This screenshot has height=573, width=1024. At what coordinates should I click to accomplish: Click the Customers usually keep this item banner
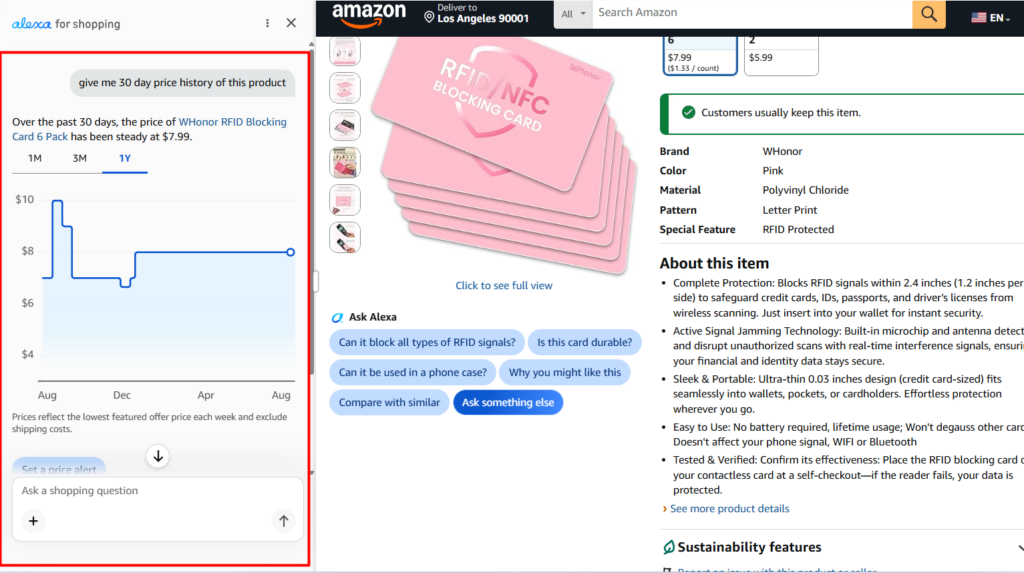[842, 113]
